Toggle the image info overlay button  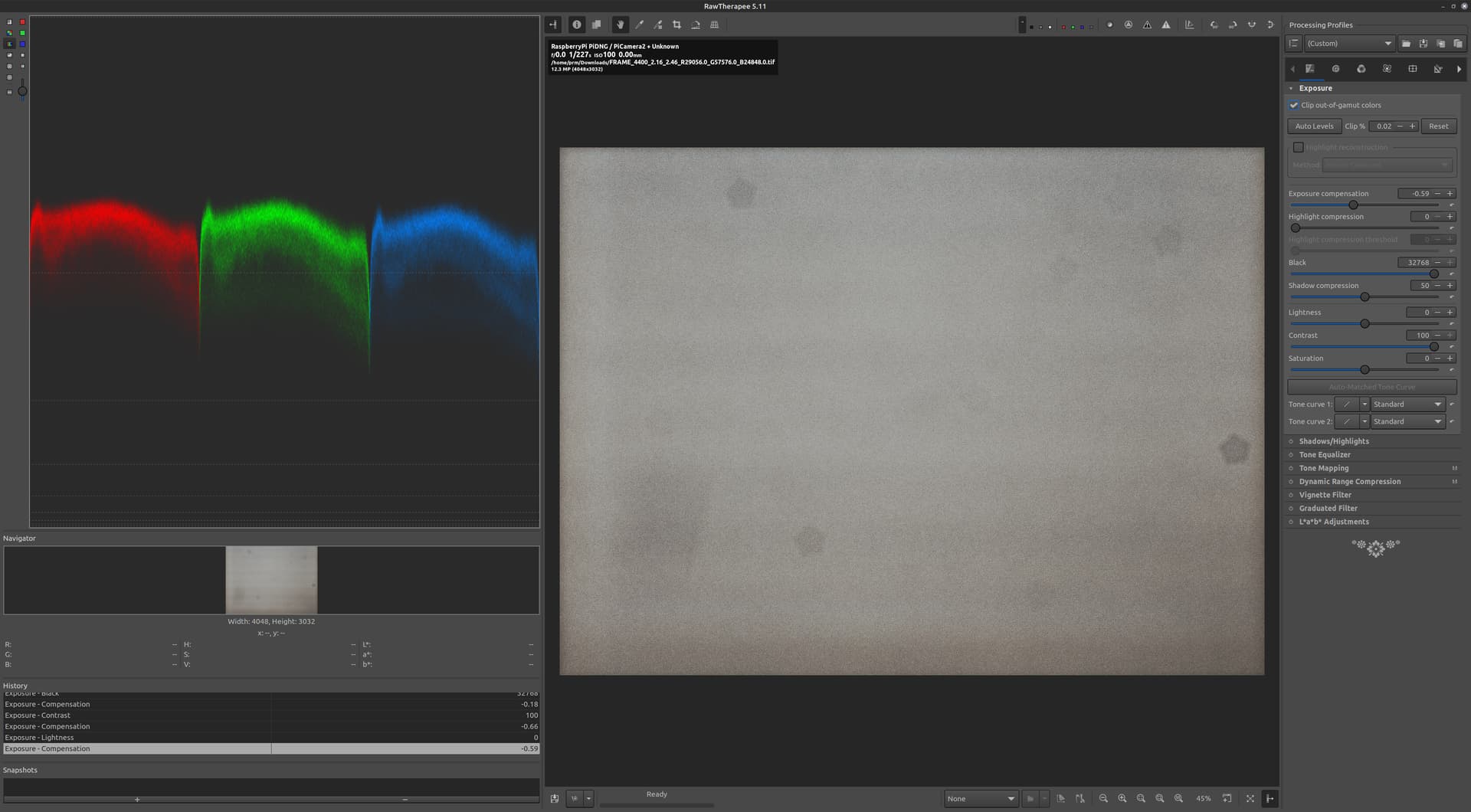[577, 25]
